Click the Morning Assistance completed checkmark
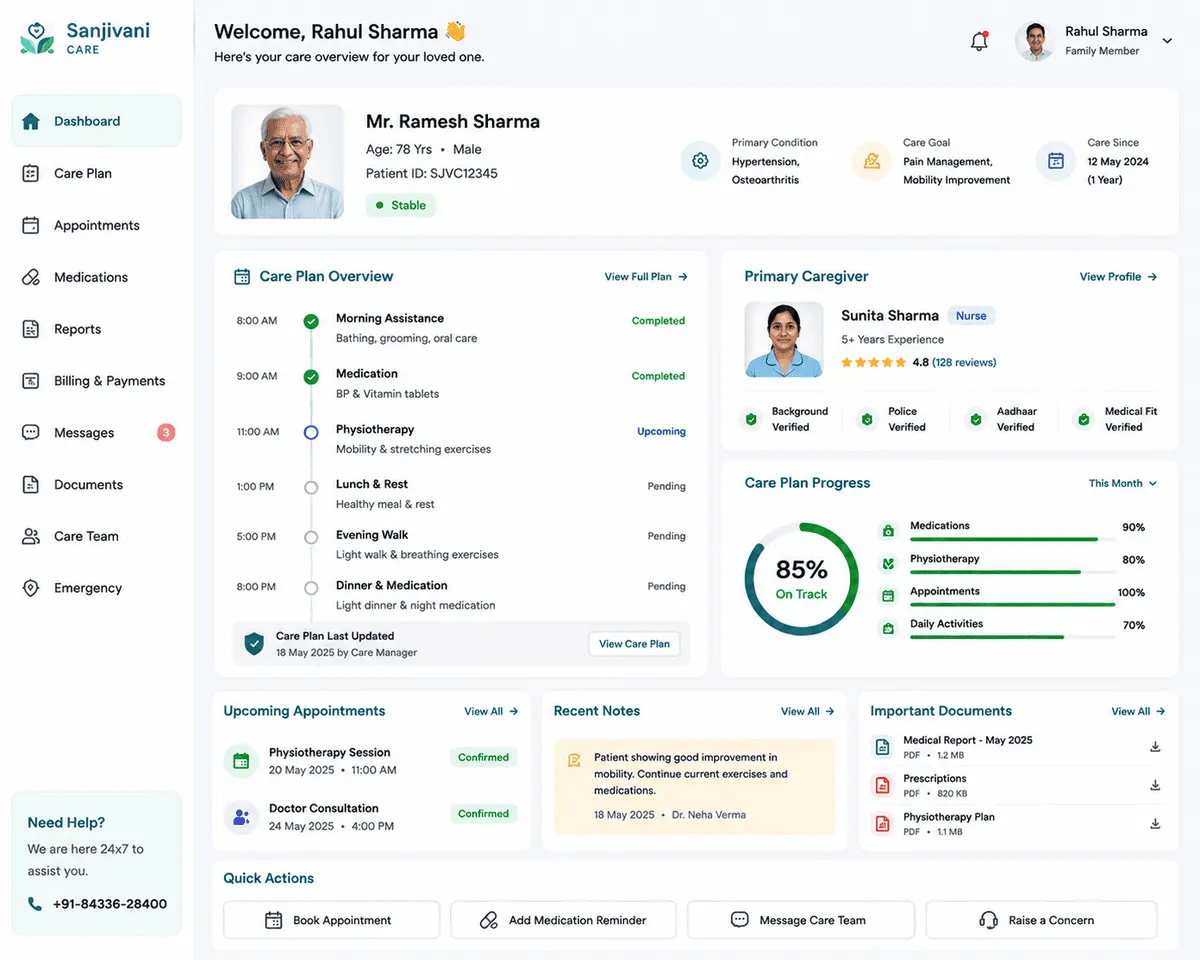 tap(311, 321)
